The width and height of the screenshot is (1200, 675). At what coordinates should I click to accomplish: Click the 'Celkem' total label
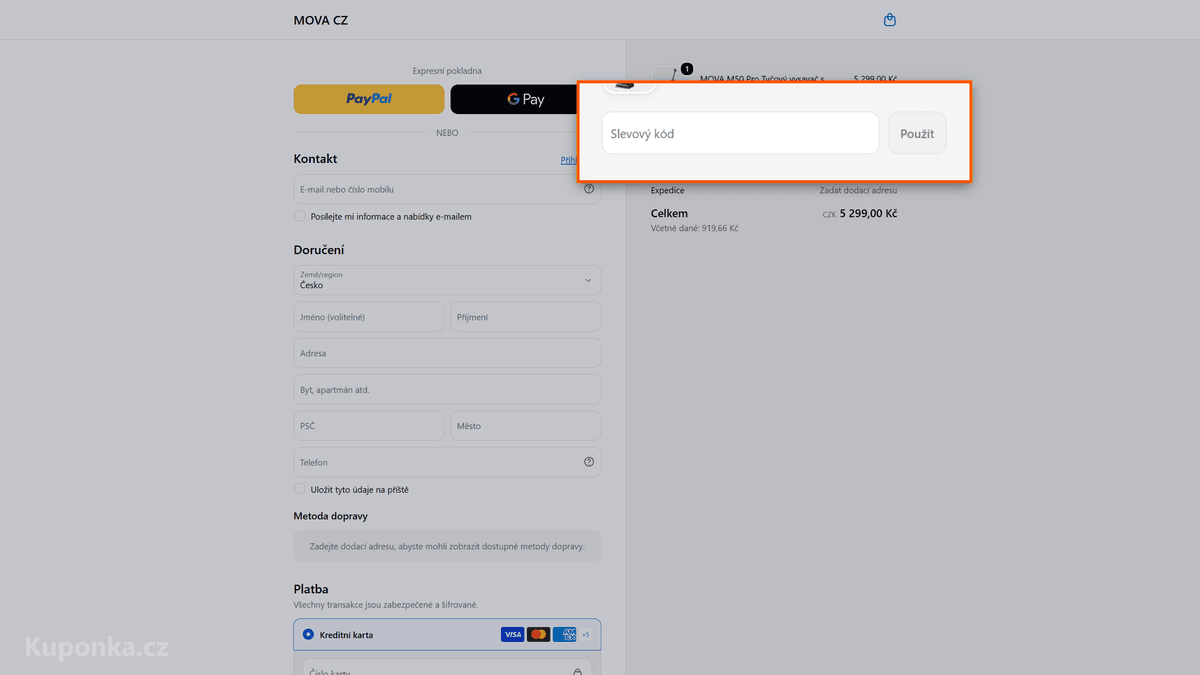pyautogui.click(x=669, y=213)
